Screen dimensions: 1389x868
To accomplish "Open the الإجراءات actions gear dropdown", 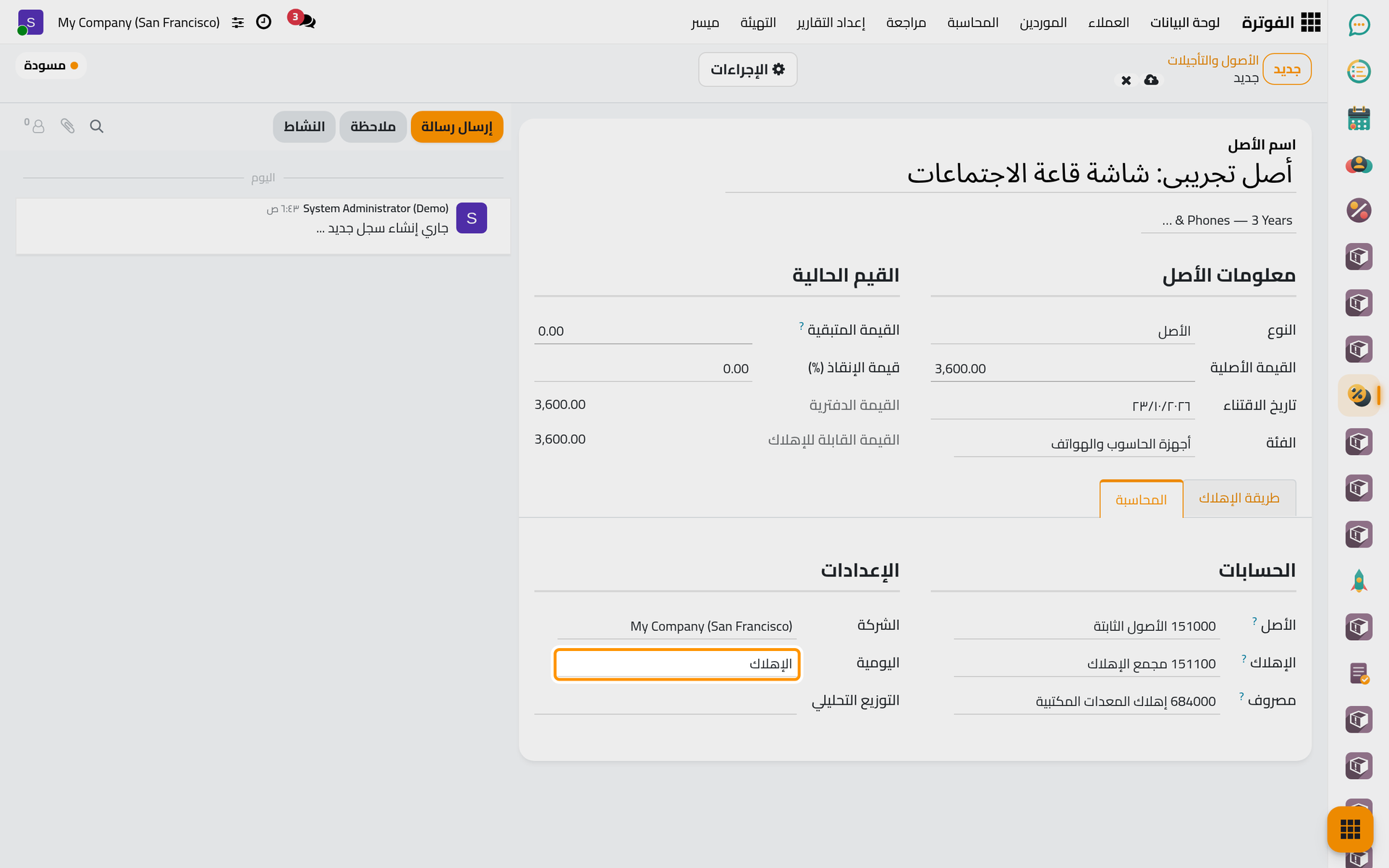I will (747, 69).
